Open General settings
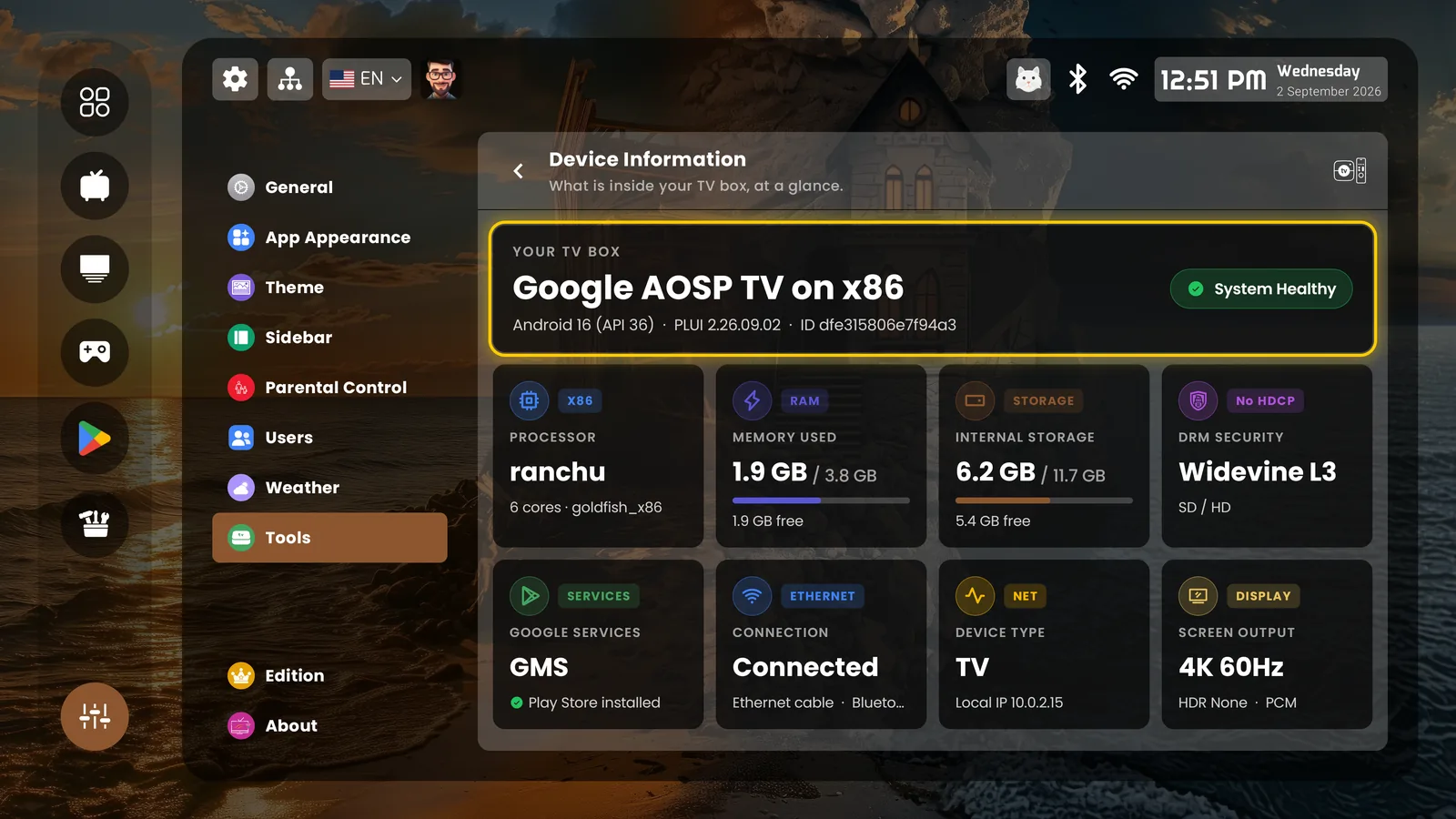The width and height of the screenshot is (1456, 819). point(329,187)
